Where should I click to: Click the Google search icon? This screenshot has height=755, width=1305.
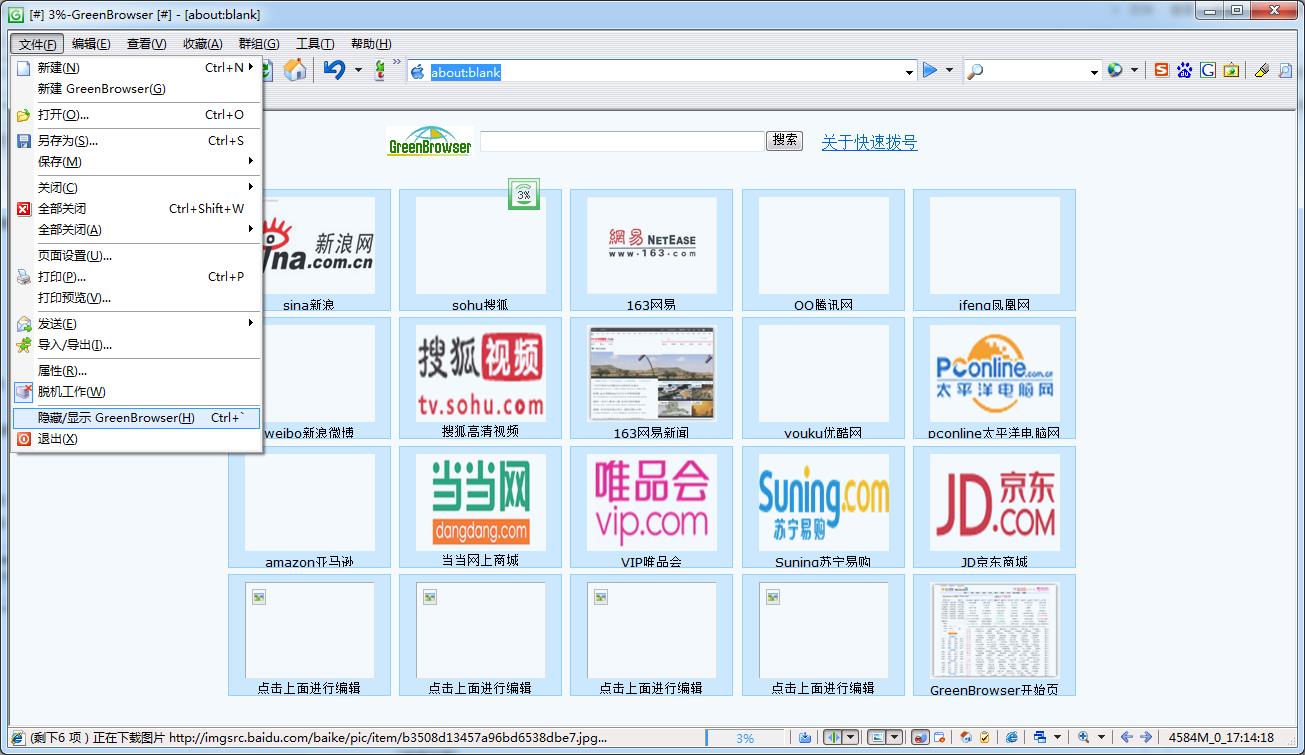coord(1208,70)
